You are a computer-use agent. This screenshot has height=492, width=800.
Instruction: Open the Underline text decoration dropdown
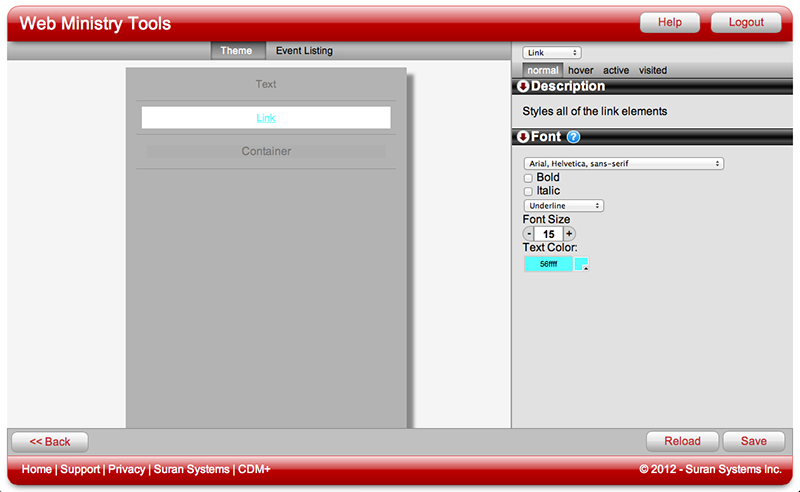click(x=563, y=206)
